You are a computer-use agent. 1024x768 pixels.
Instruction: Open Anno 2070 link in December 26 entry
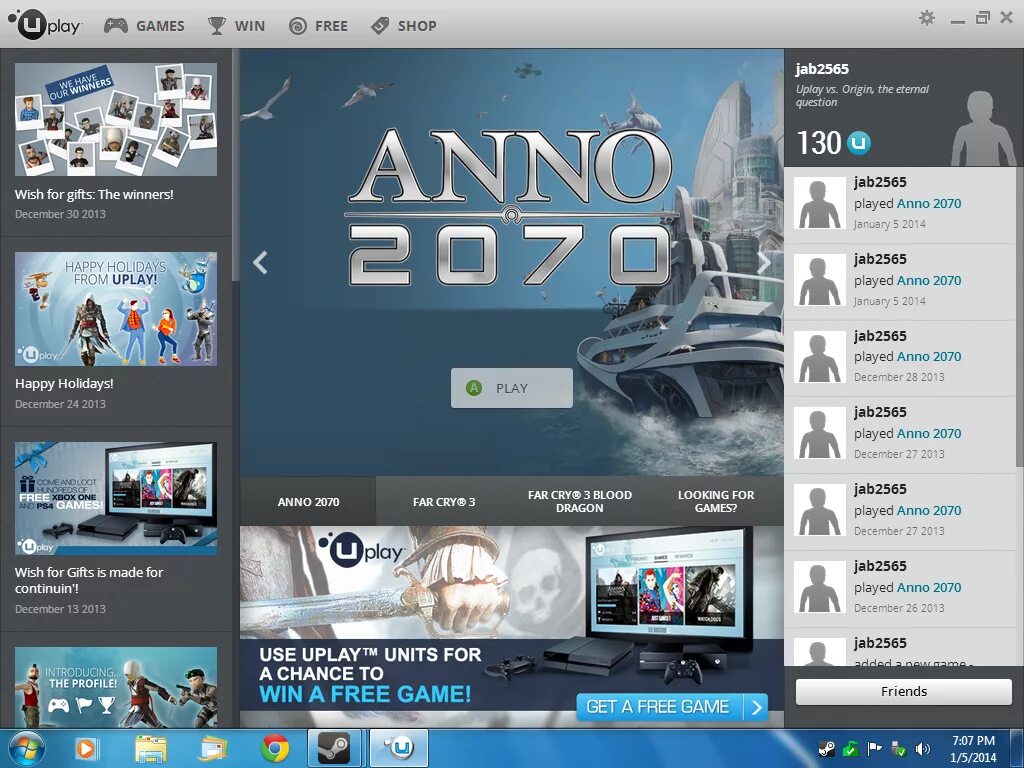tap(929, 587)
